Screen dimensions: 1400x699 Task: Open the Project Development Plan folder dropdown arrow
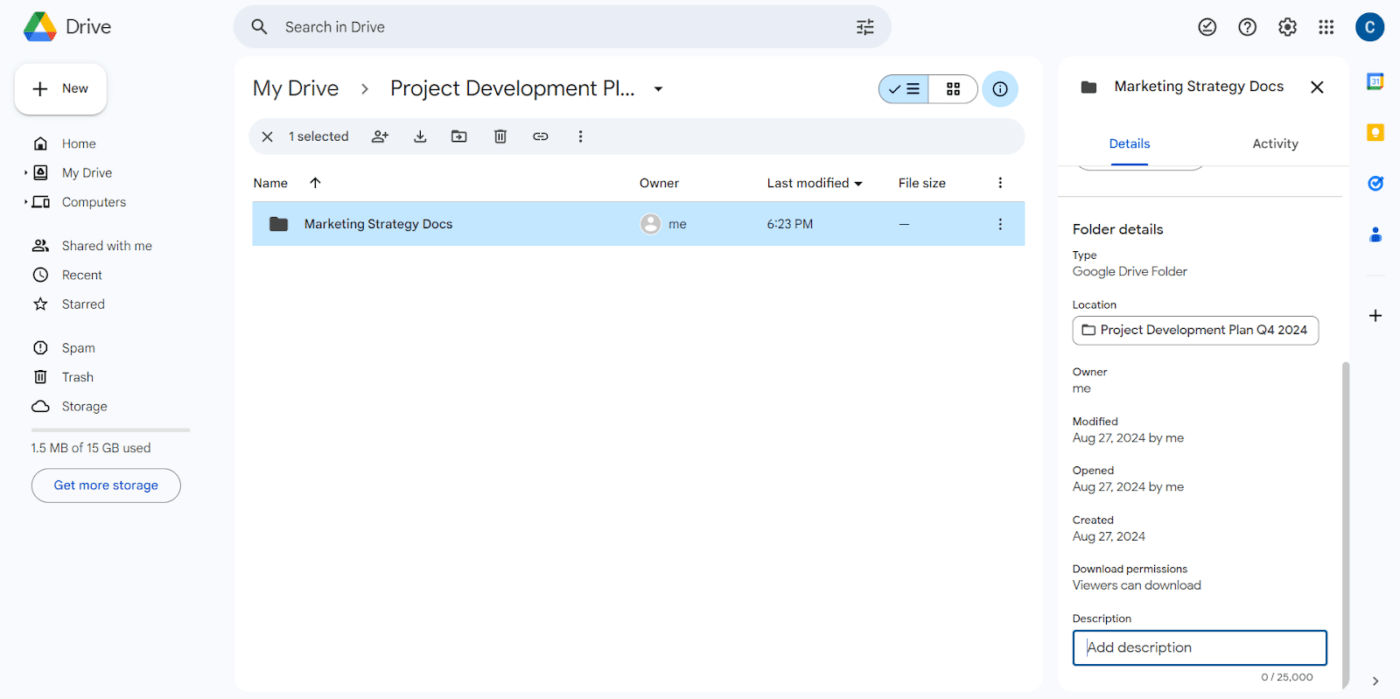coord(658,89)
